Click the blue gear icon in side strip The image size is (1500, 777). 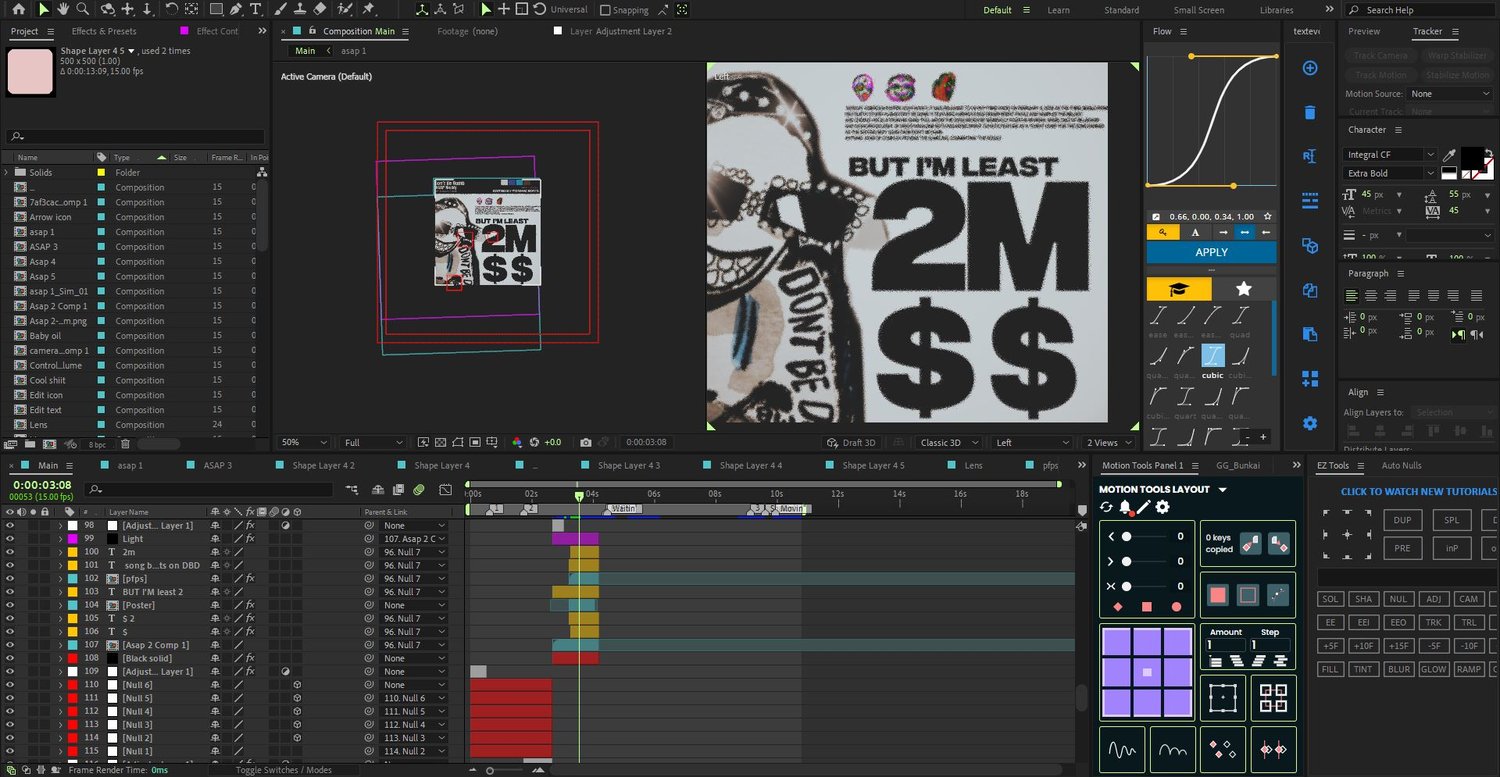[x=1310, y=423]
